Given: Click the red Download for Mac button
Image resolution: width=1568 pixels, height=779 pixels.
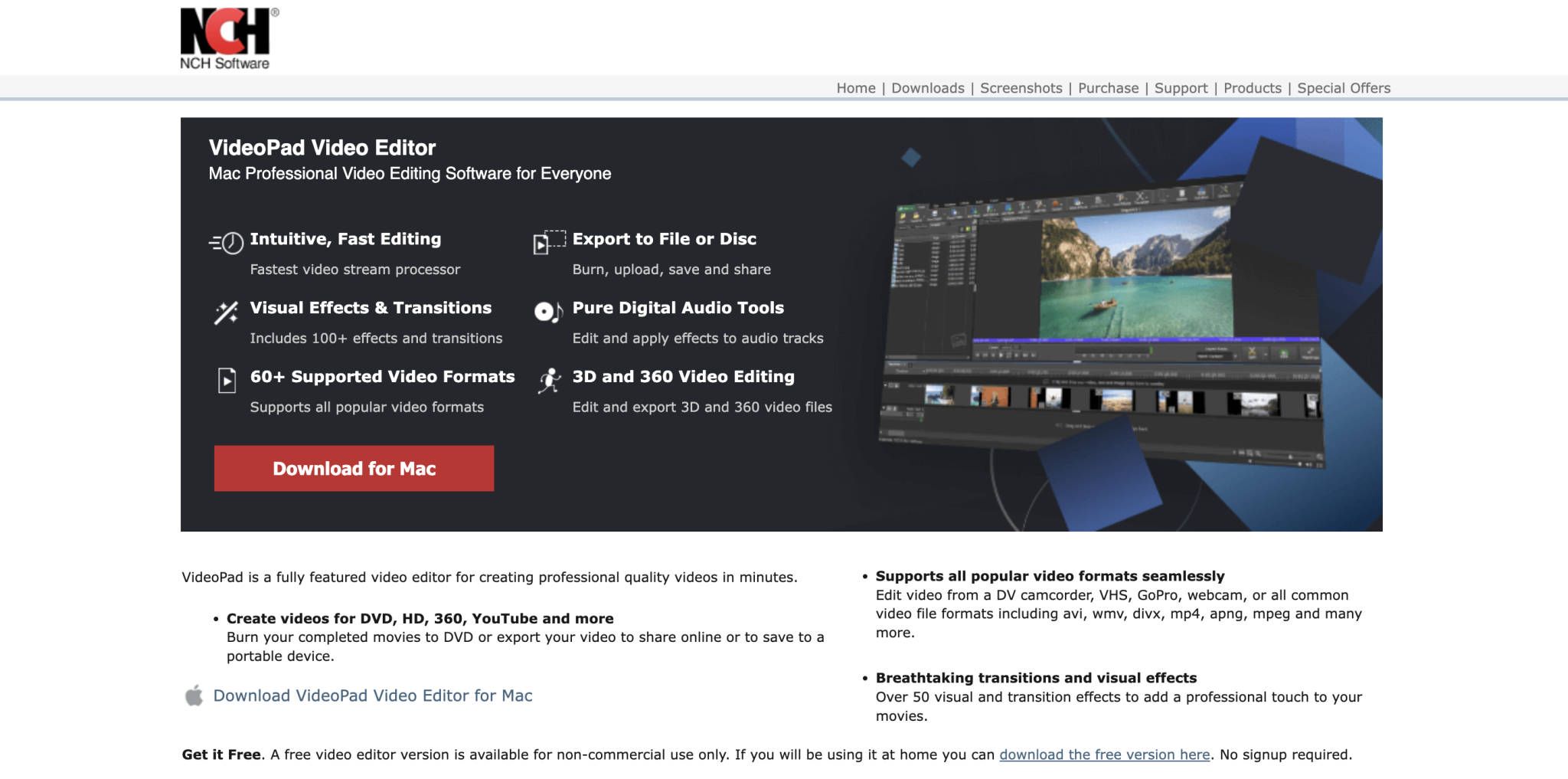Looking at the screenshot, I should 354,468.
